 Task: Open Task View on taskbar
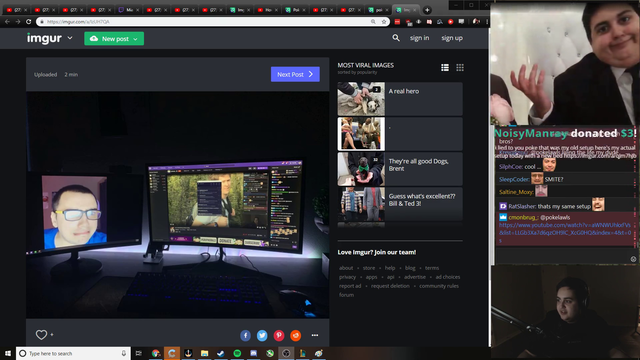pyautogui.click(x=138, y=353)
